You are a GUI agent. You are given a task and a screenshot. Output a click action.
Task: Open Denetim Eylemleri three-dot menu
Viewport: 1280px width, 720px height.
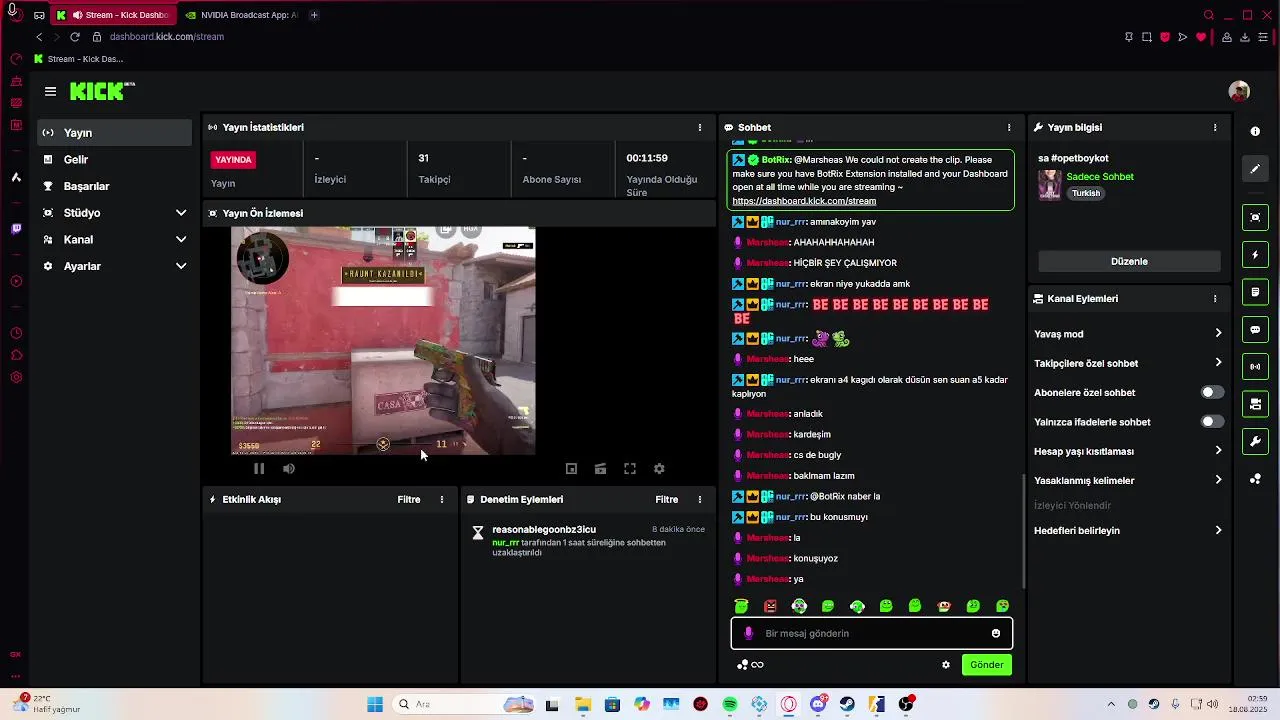tap(700, 499)
